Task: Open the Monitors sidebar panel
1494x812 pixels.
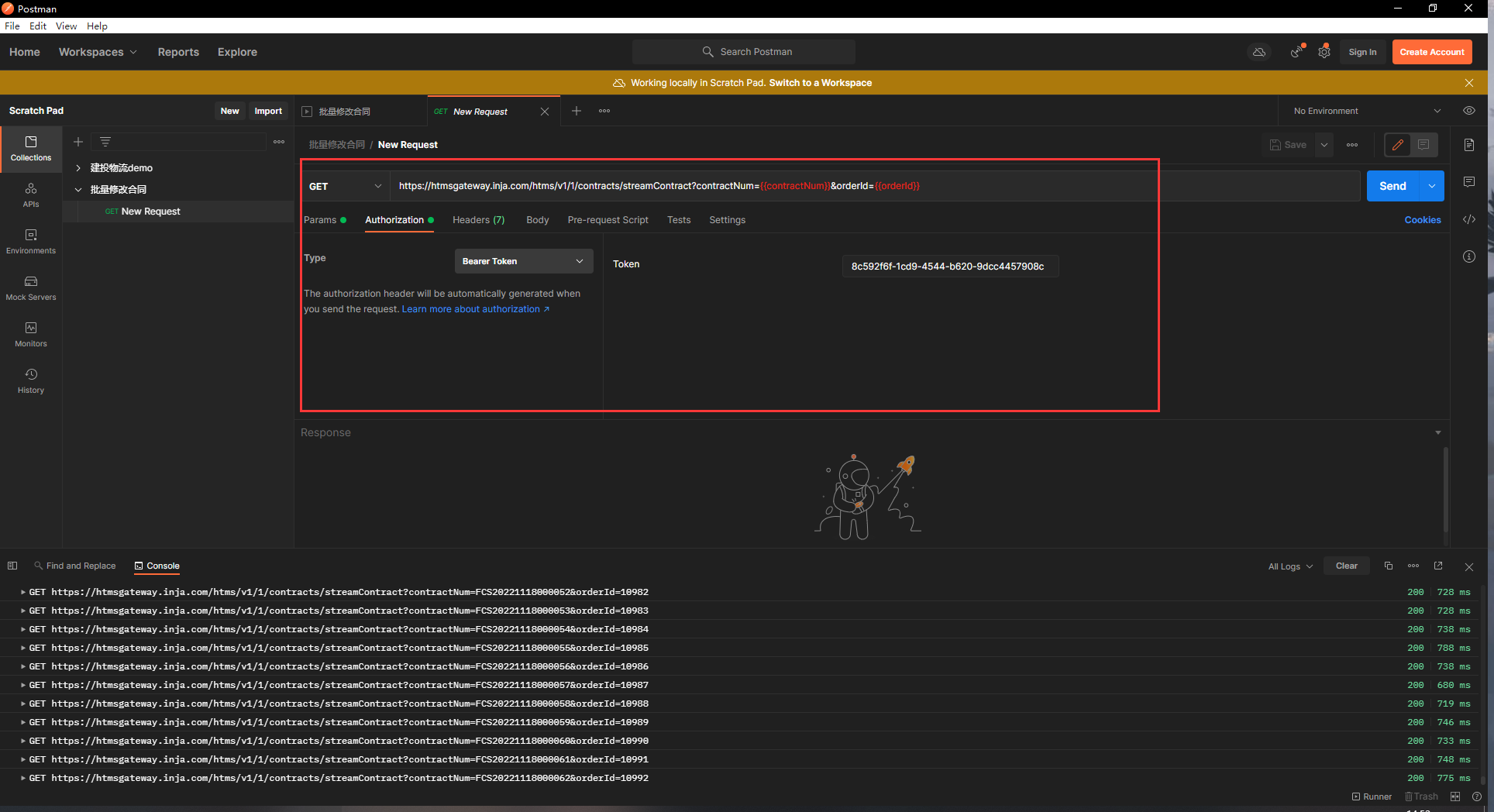Action: tap(31, 335)
